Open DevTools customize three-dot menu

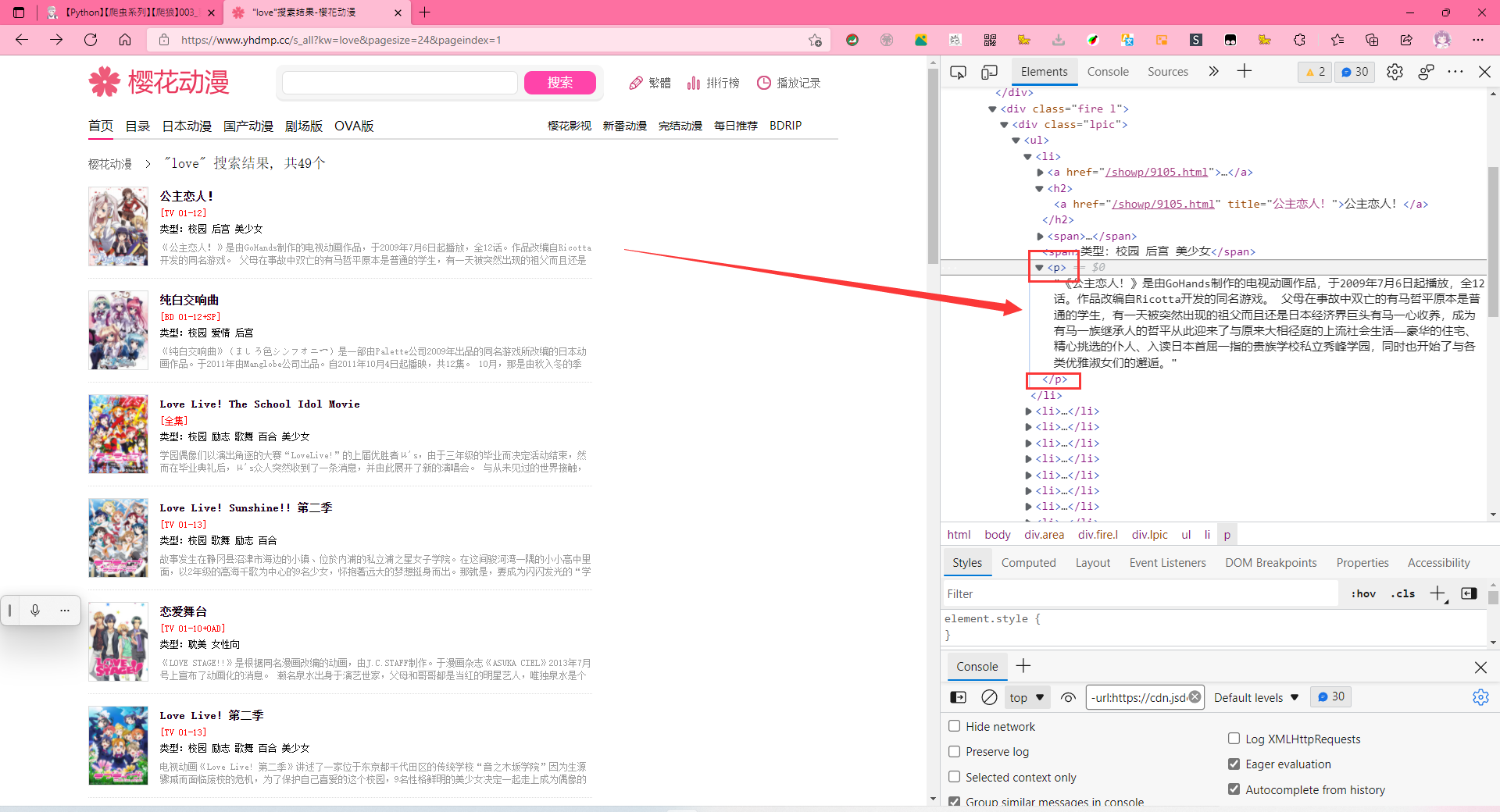(1455, 72)
